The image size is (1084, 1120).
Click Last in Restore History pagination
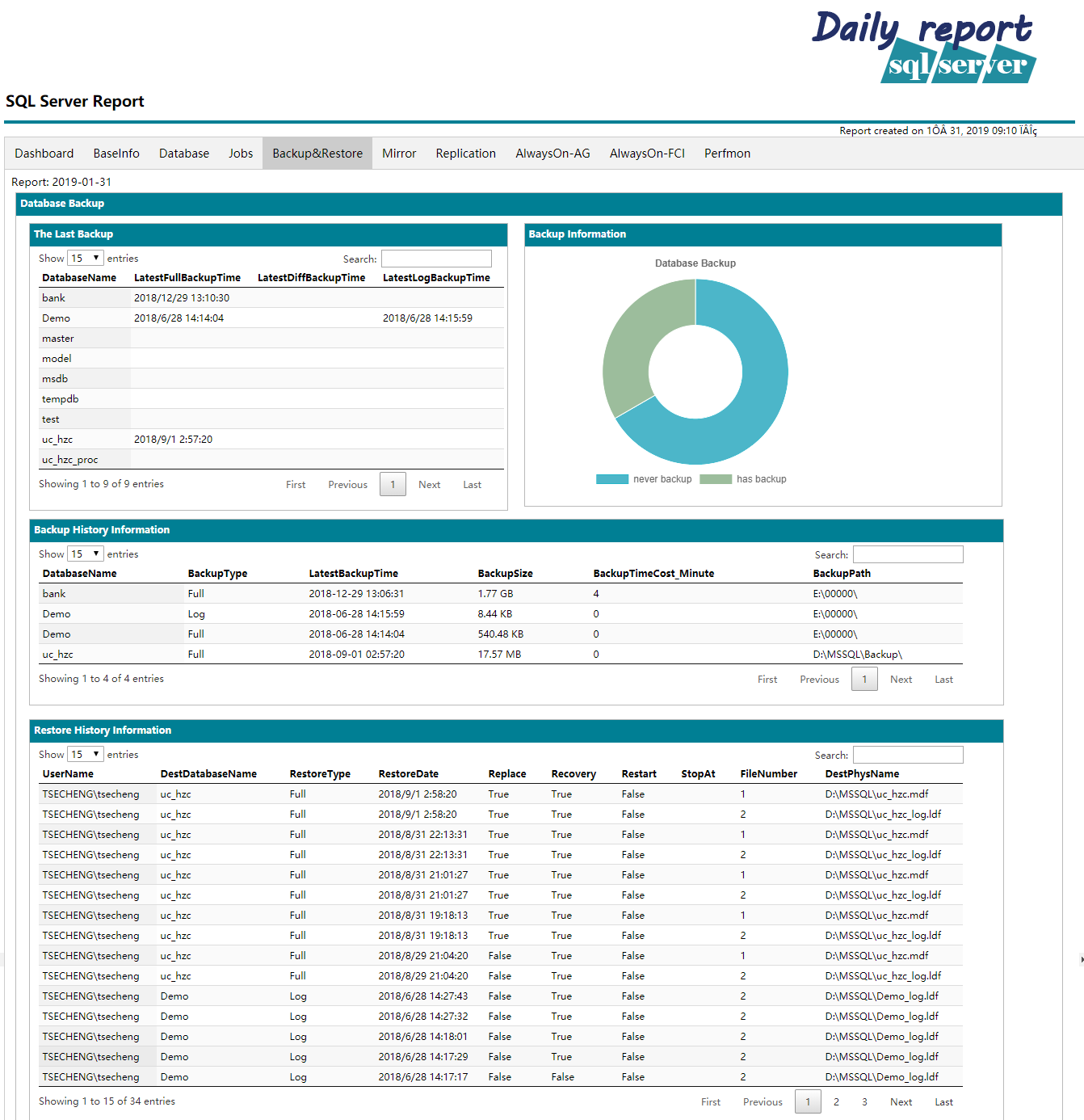pos(943,1102)
